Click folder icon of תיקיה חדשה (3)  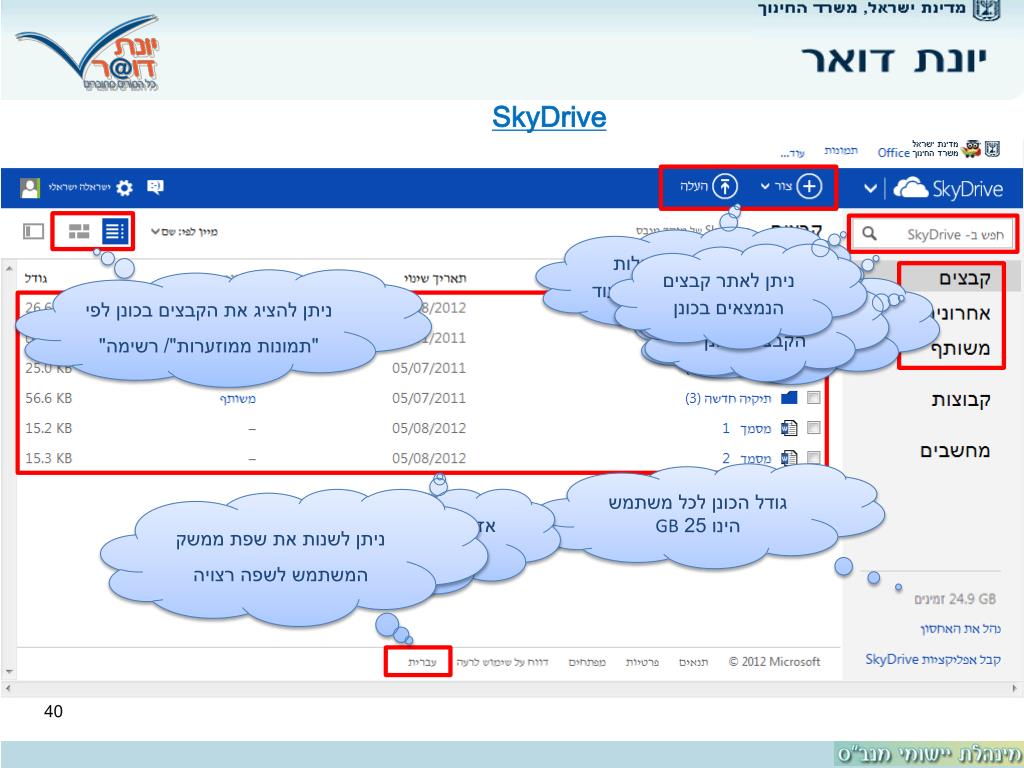789,398
